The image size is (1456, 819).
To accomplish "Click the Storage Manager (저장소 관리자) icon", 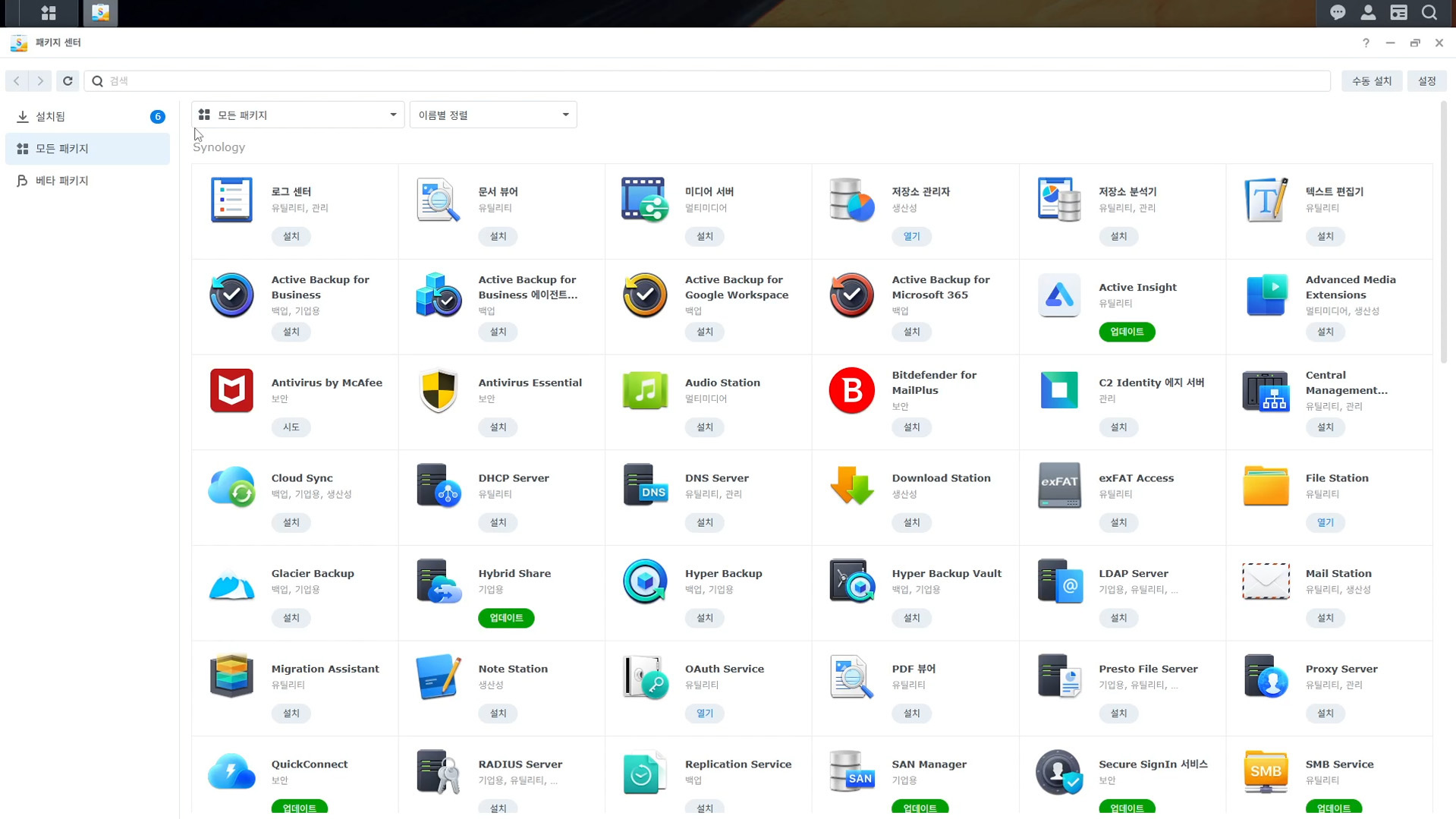I will pos(851,200).
